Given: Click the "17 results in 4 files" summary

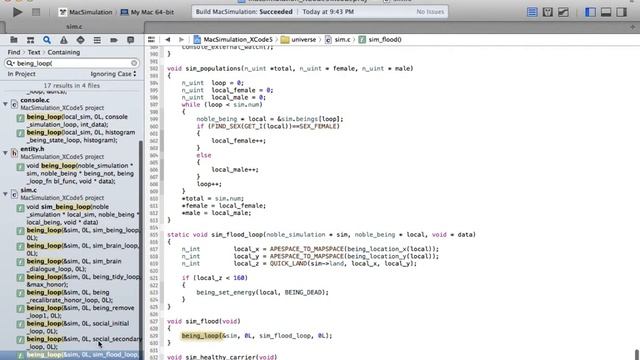Looking at the screenshot, I should click(71, 85).
